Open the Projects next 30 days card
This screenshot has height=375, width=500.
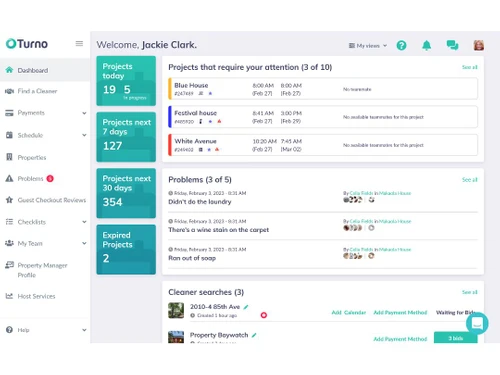(126, 193)
